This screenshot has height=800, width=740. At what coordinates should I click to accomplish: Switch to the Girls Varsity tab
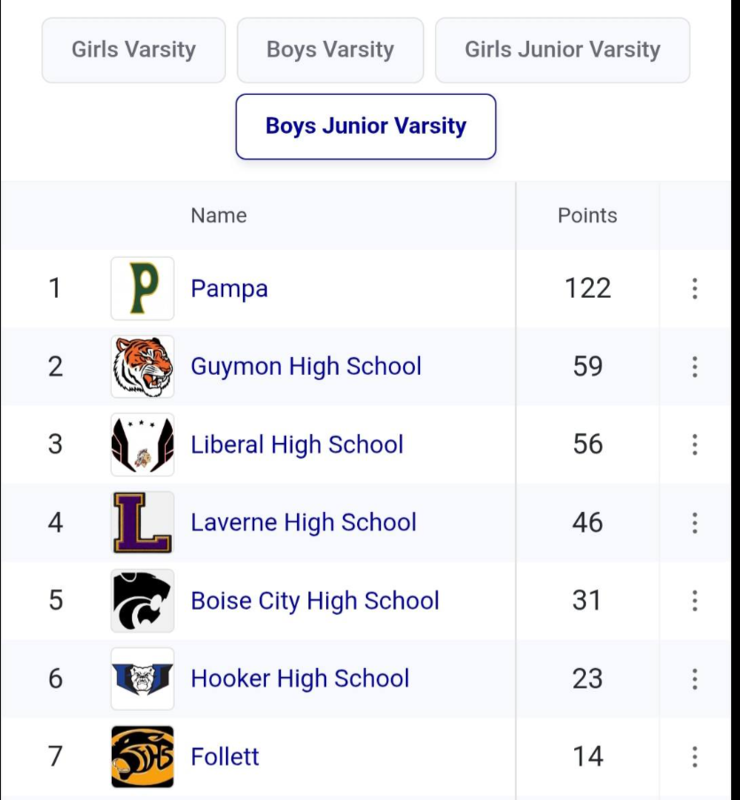(133, 50)
